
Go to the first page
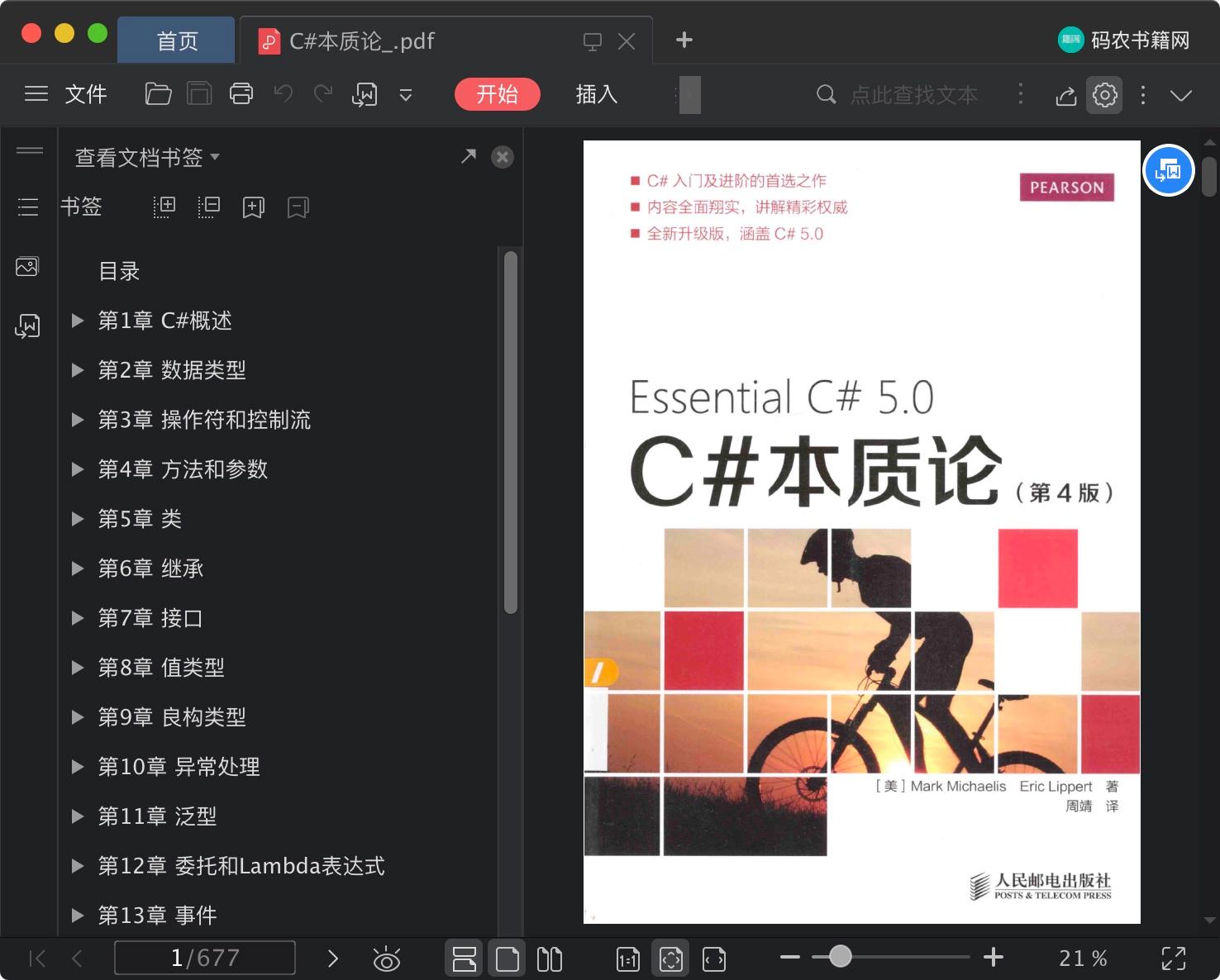tap(37, 959)
